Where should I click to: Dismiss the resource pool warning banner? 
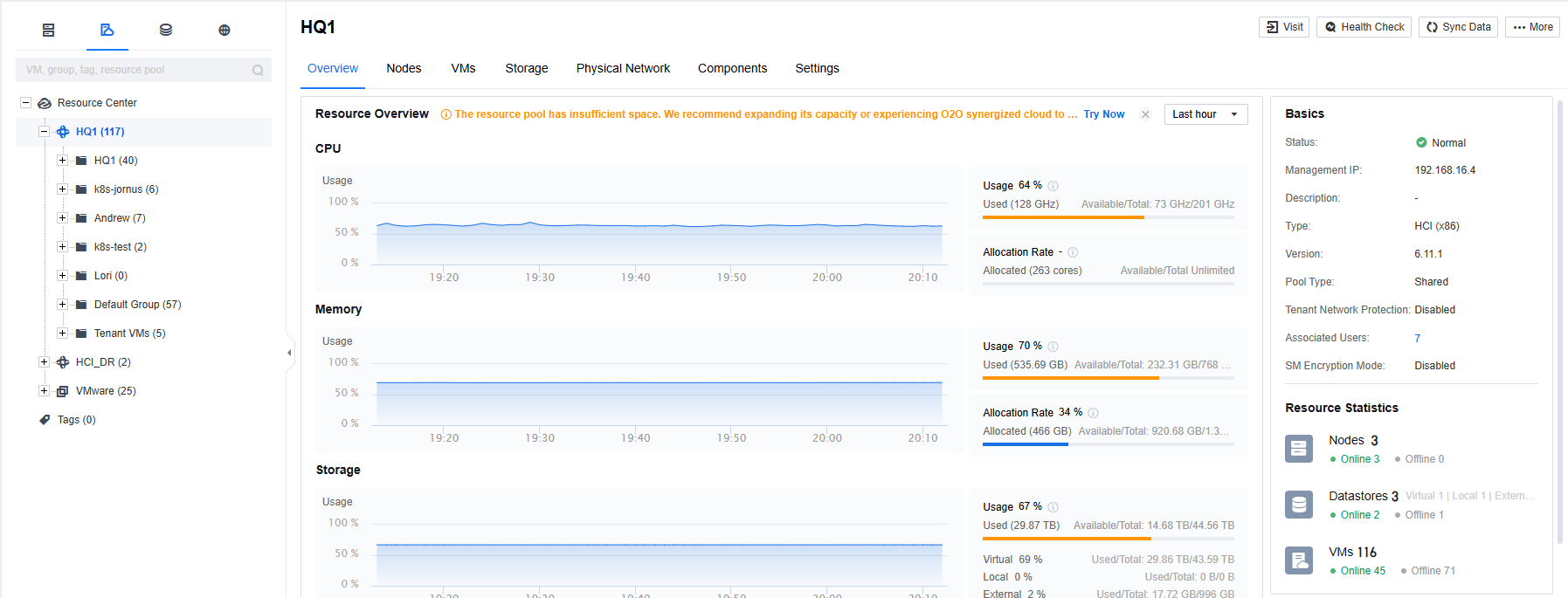[1145, 114]
